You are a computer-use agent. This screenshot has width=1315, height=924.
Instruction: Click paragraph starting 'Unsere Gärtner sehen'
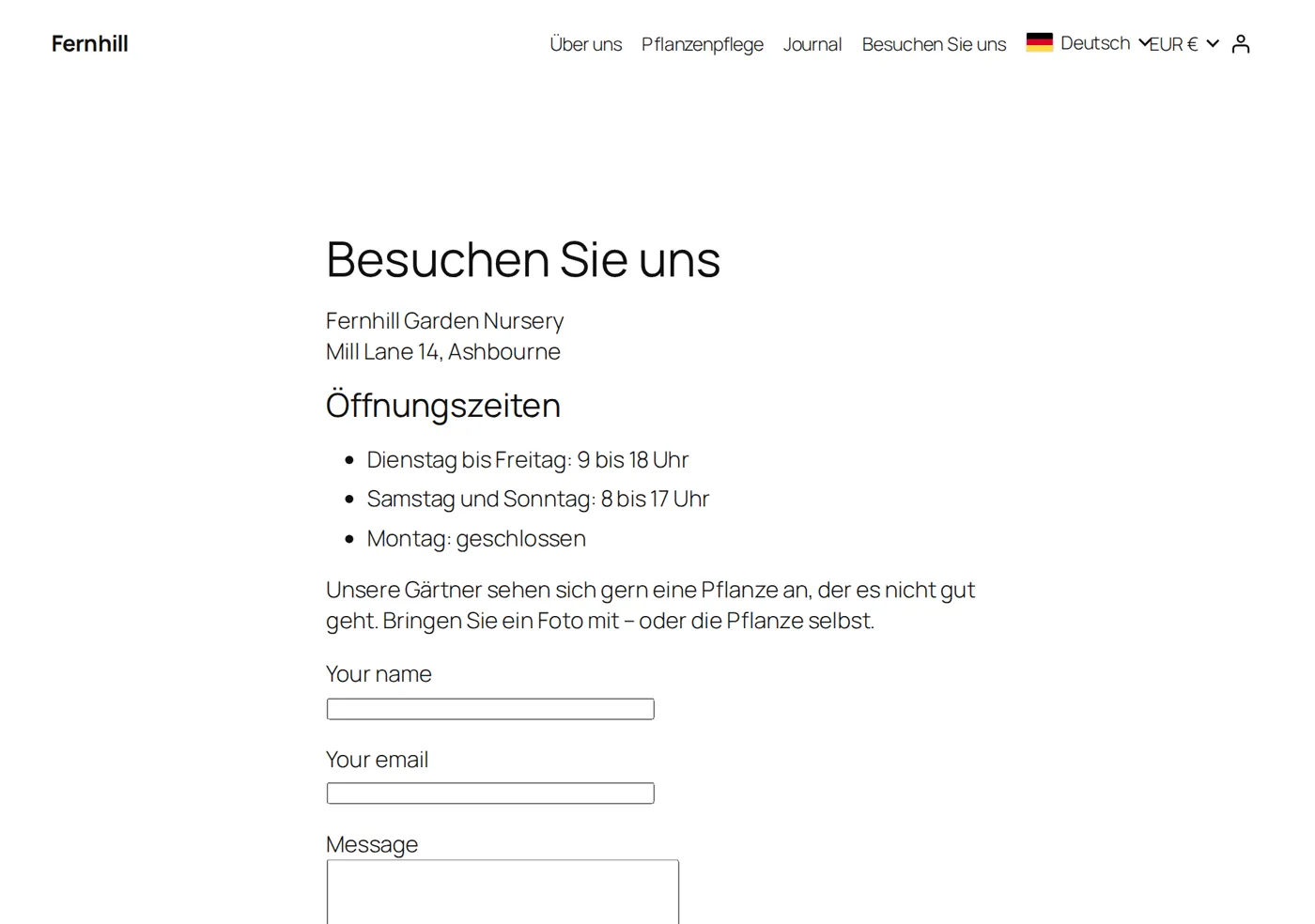point(650,606)
